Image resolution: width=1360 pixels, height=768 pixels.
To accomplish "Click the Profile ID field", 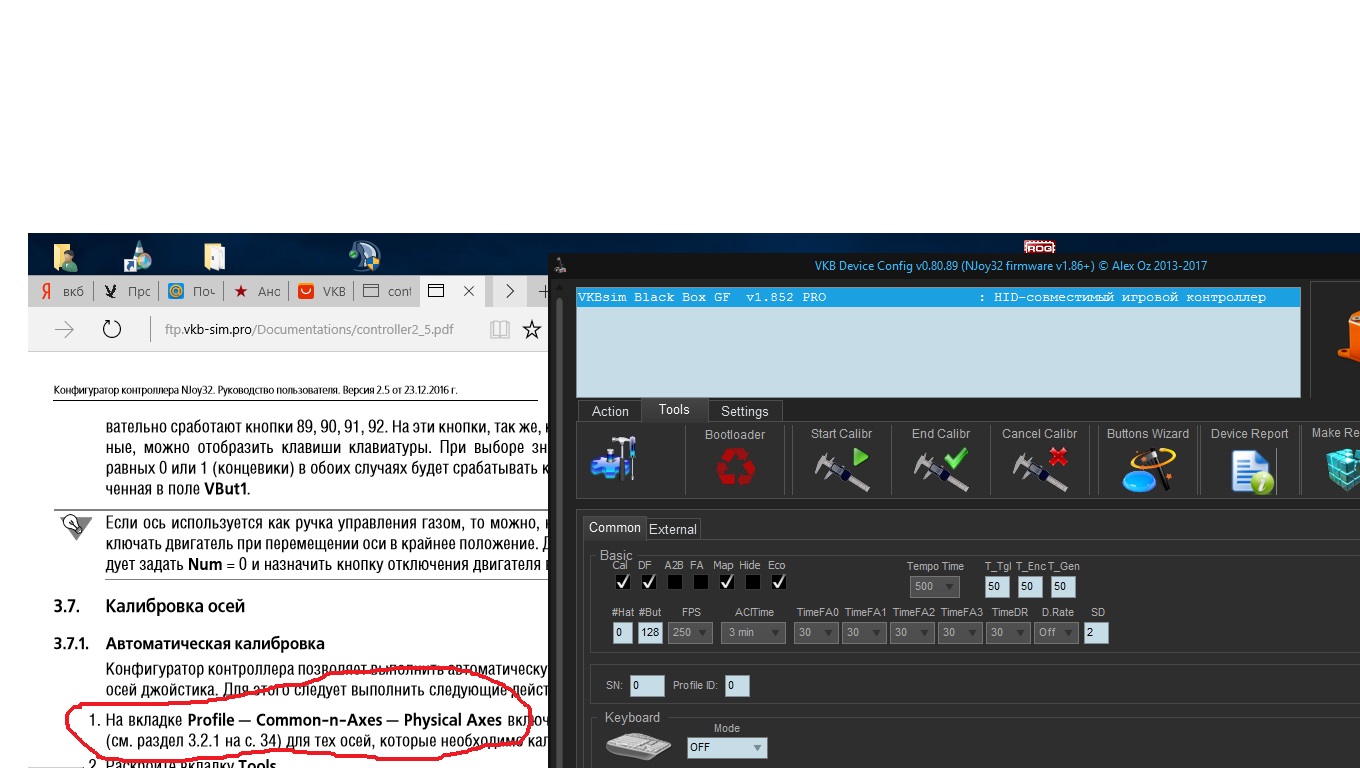I will tap(737, 686).
